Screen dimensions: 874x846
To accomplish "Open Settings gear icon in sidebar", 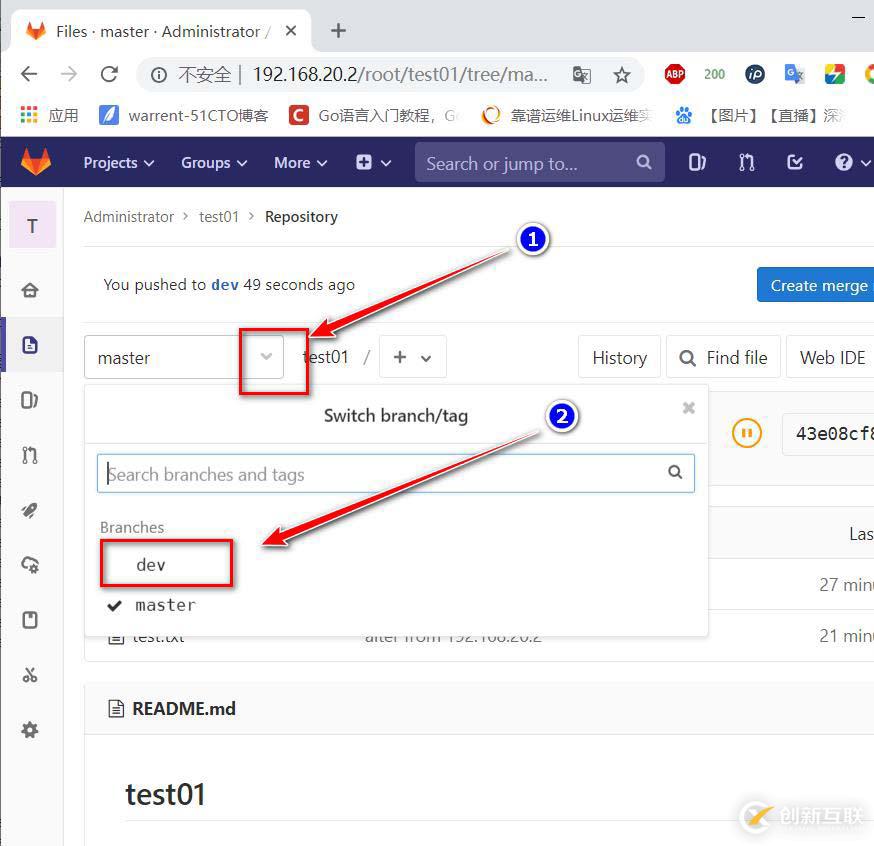I will [30, 730].
